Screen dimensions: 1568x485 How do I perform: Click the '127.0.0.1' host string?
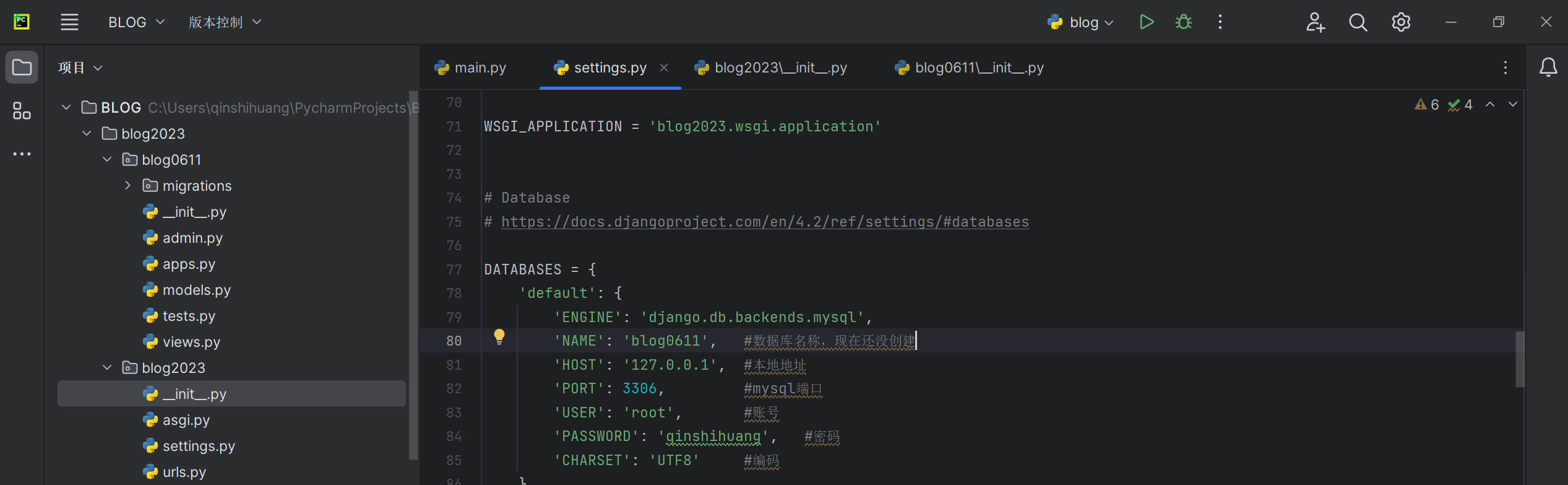coord(670,365)
